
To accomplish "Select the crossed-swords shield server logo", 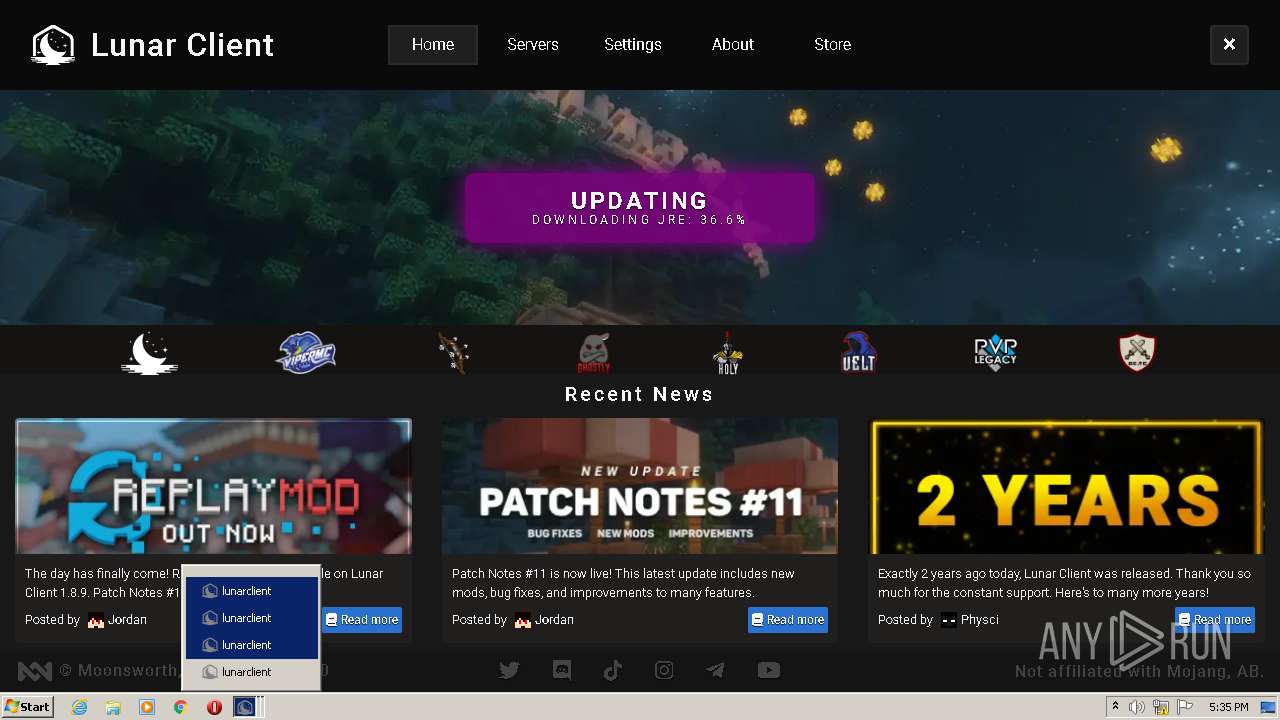I will tap(1137, 353).
